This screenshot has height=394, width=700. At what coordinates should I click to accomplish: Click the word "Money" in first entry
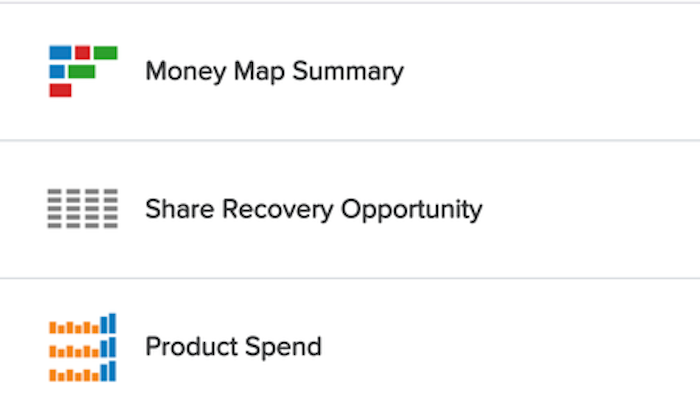tap(186, 72)
